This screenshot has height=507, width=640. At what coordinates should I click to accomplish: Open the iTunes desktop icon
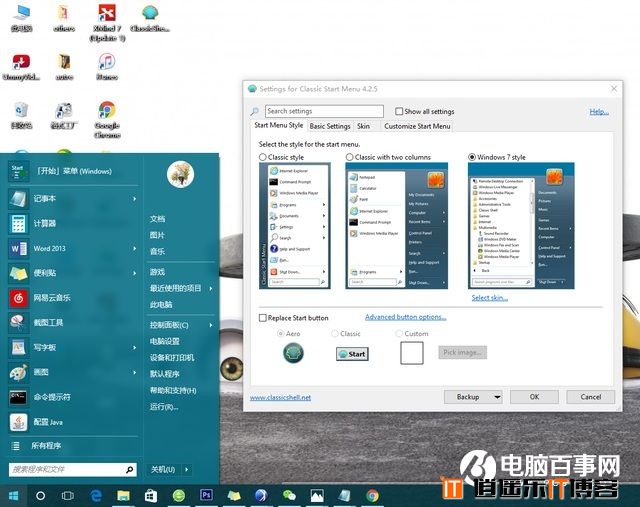(x=107, y=66)
